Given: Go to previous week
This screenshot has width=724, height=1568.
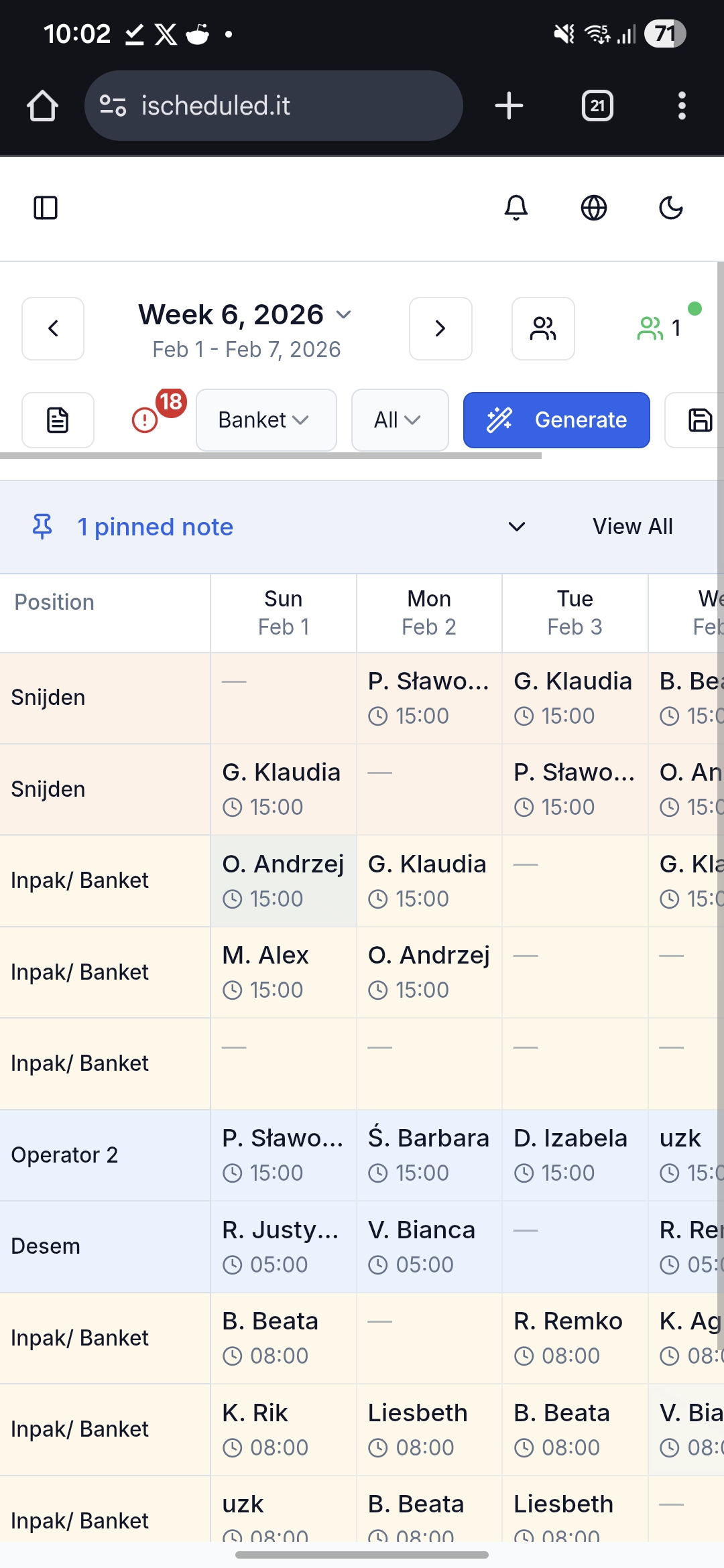Looking at the screenshot, I should [x=53, y=328].
